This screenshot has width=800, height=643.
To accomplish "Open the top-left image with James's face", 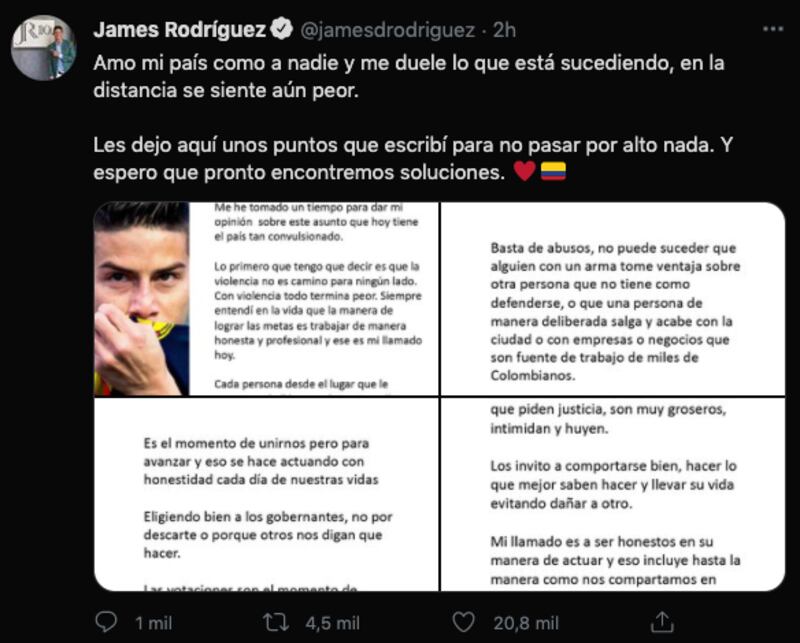I will (x=266, y=299).
